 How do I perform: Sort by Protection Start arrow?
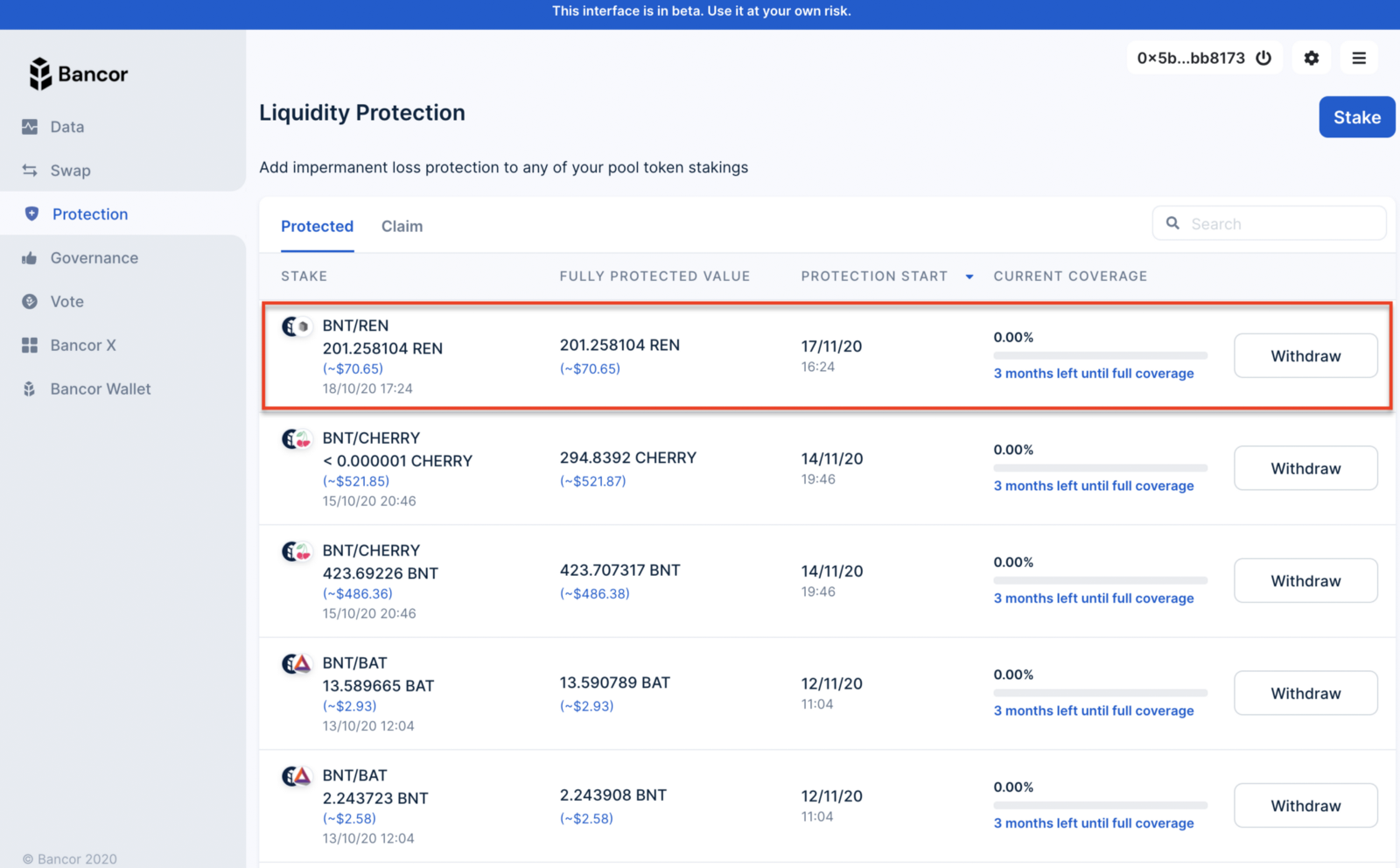pyautogui.click(x=969, y=276)
